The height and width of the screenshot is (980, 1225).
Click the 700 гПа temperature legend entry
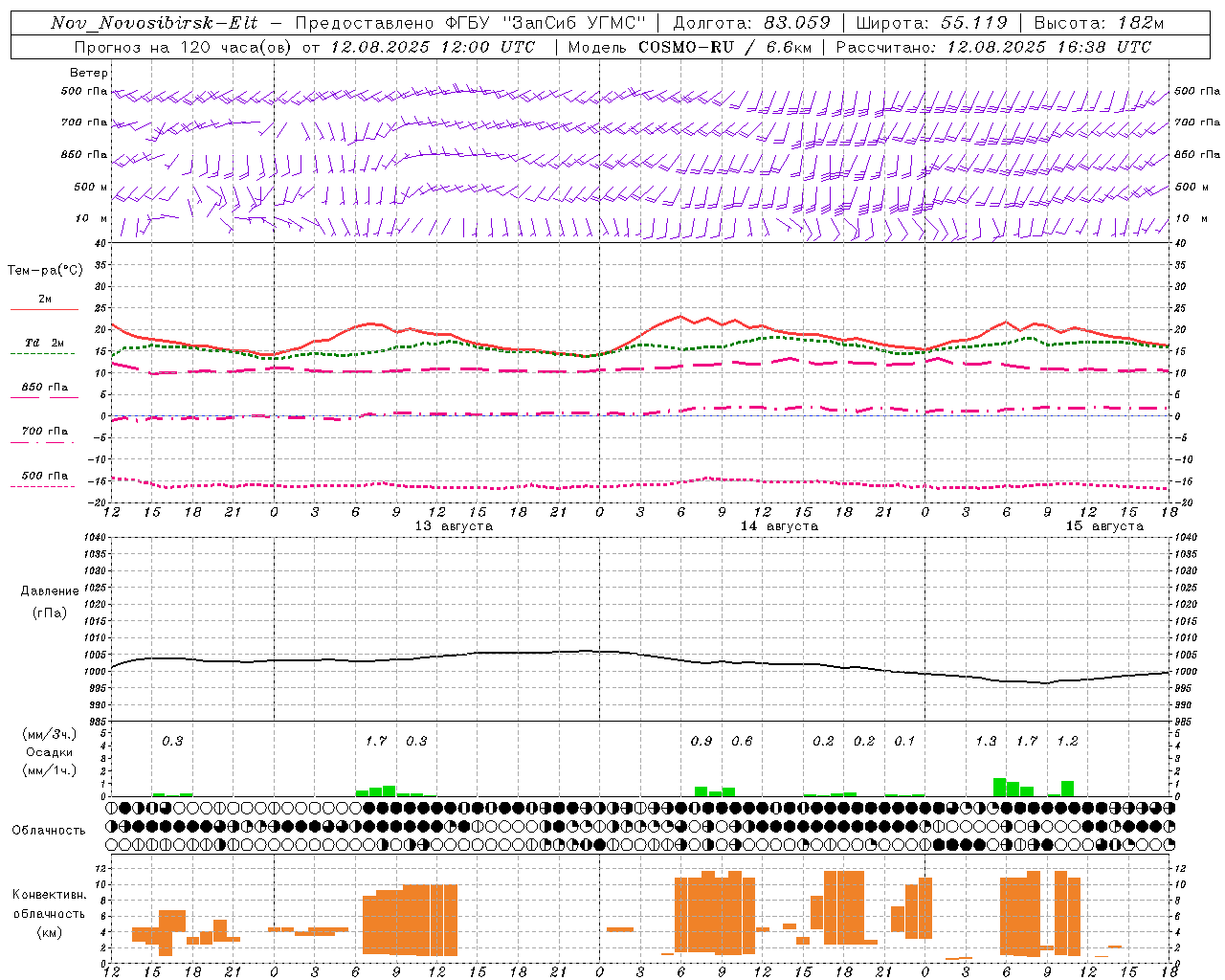45,432
